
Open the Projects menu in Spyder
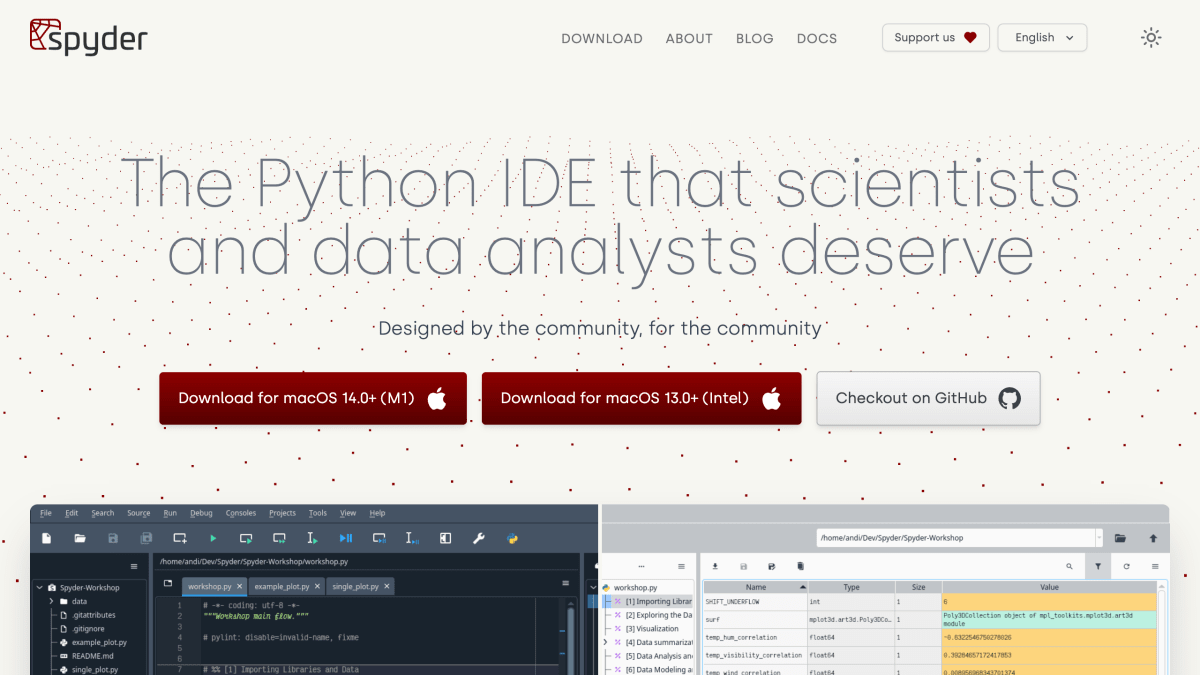point(283,513)
